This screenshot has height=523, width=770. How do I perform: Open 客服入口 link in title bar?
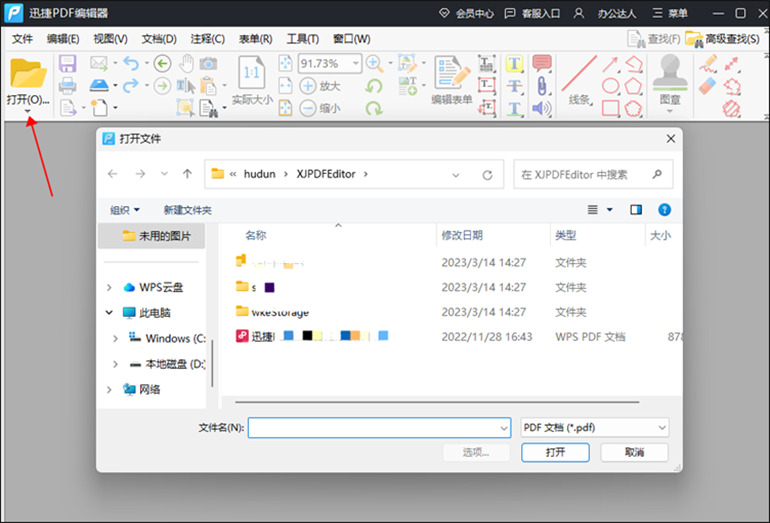pyautogui.click(x=532, y=13)
